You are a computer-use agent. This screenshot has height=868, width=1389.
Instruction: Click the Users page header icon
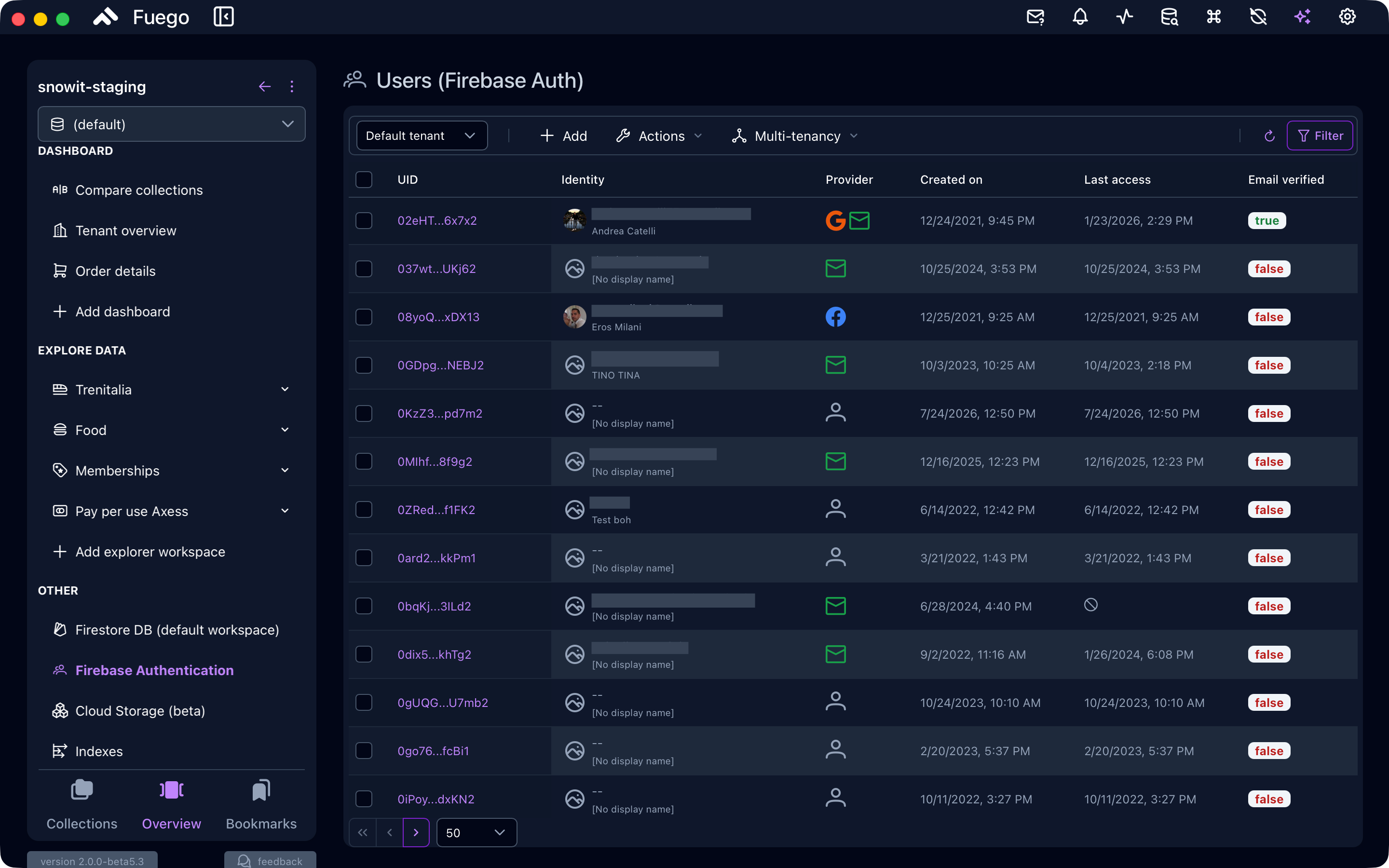tap(354, 81)
